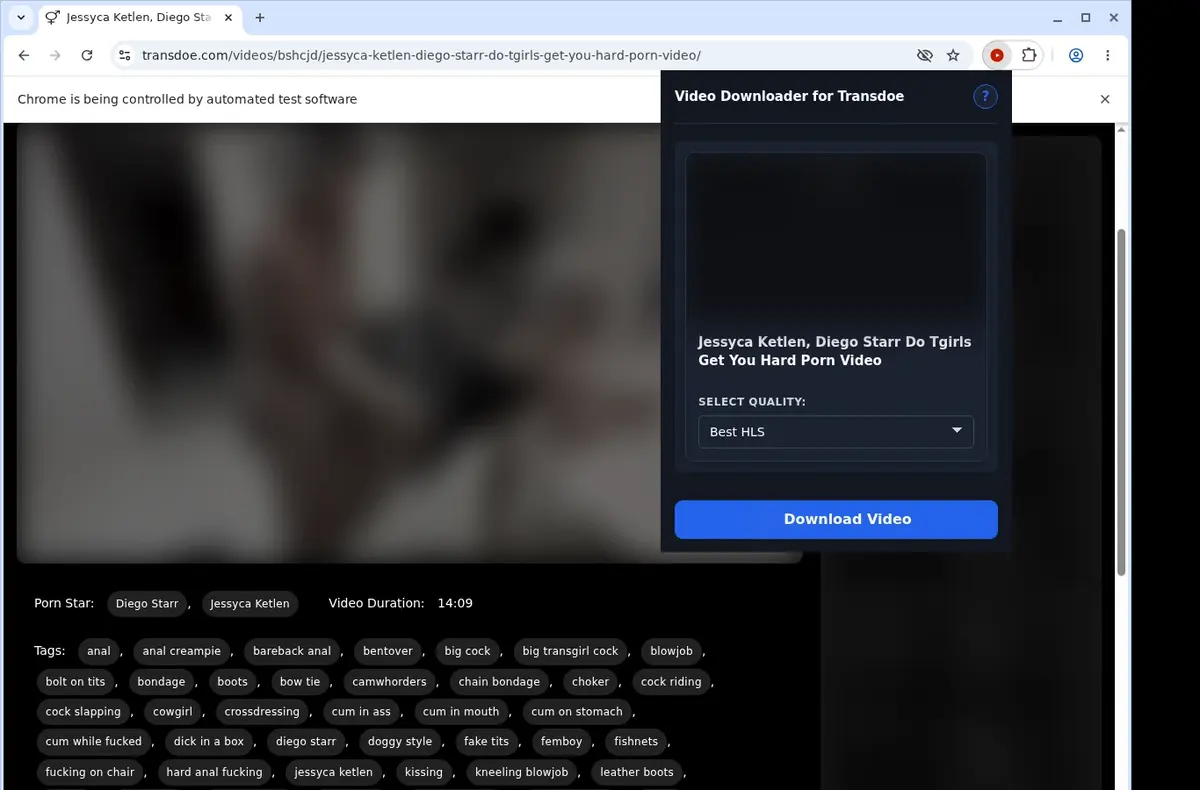View site information icon in address bar
This screenshot has width=1200, height=790.
(124, 56)
